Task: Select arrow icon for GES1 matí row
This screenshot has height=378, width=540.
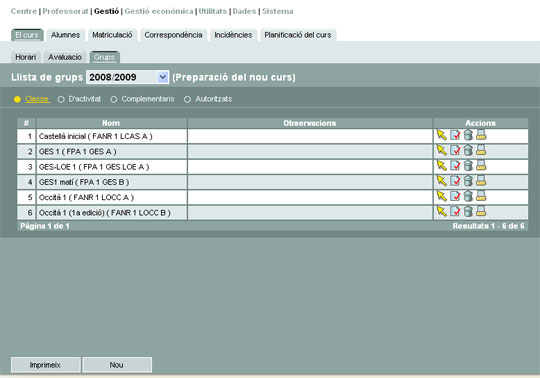Action: [x=442, y=181]
